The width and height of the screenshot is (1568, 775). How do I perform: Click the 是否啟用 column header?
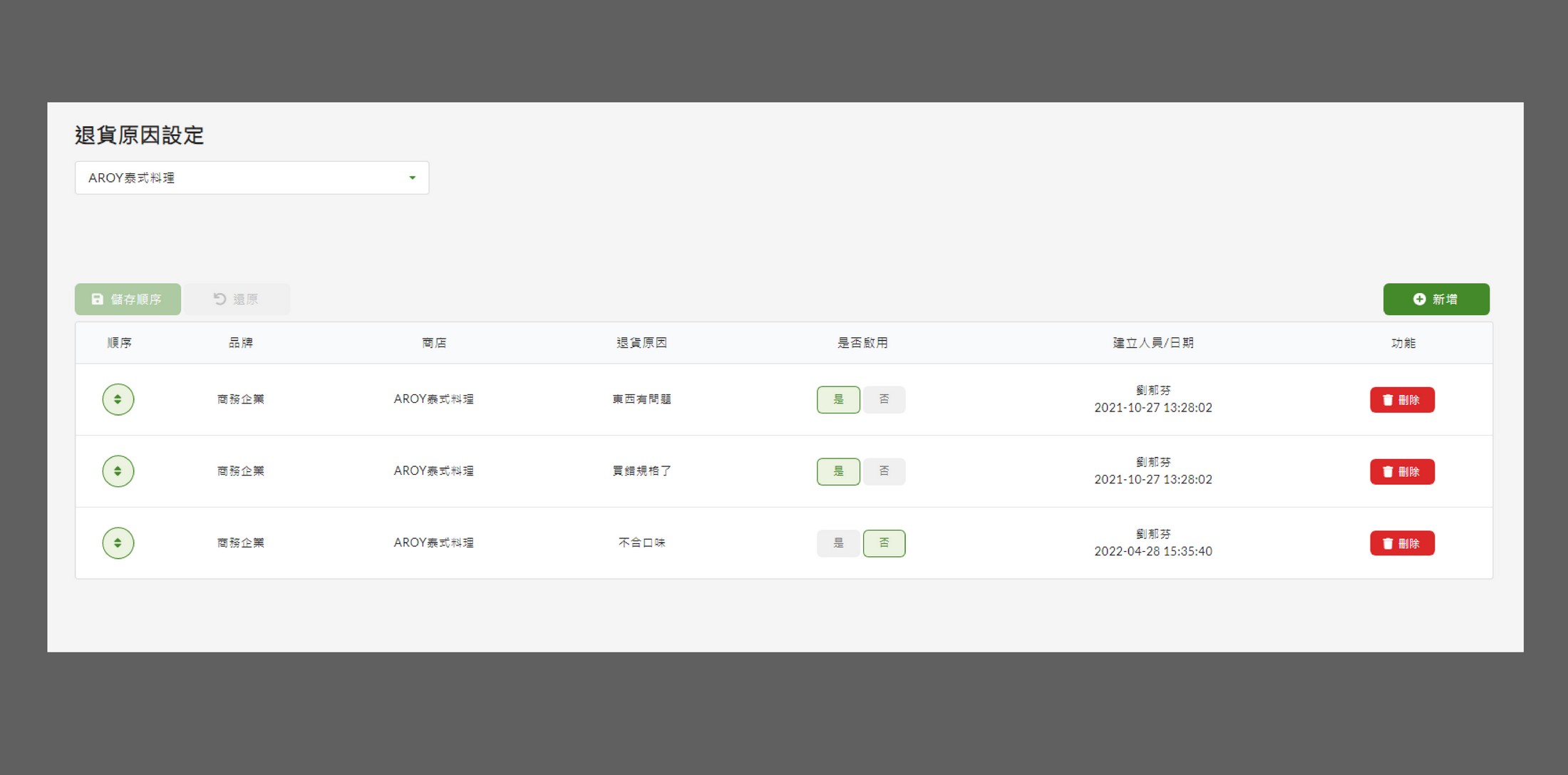tap(862, 343)
